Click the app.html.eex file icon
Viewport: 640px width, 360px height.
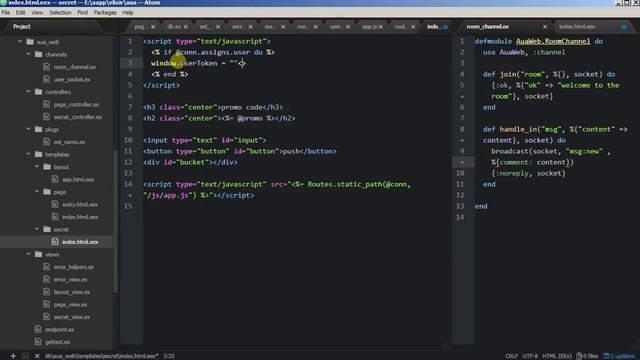pos(55,179)
